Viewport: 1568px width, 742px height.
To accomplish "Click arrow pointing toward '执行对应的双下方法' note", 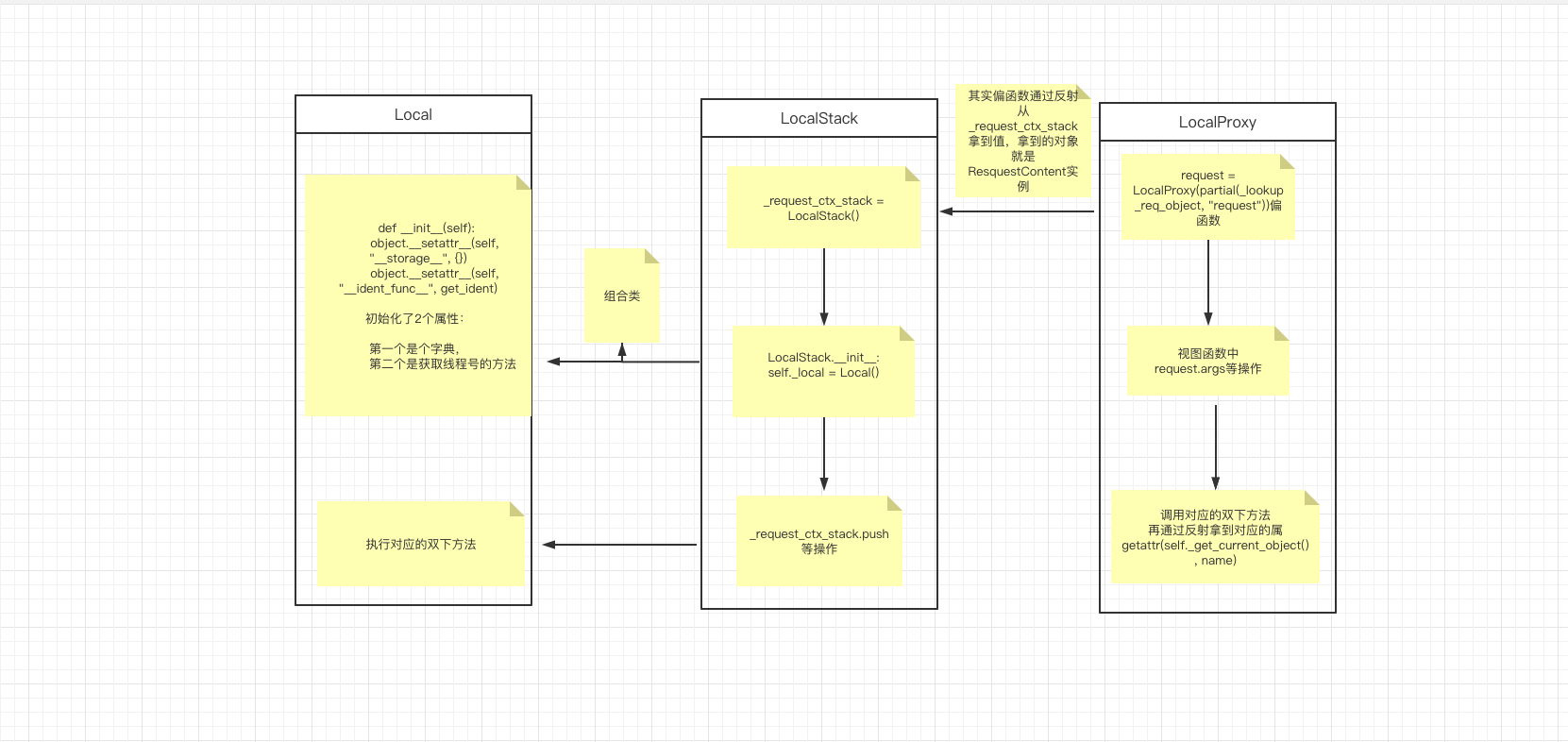I will pyautogui.click(x=619, y=545).
